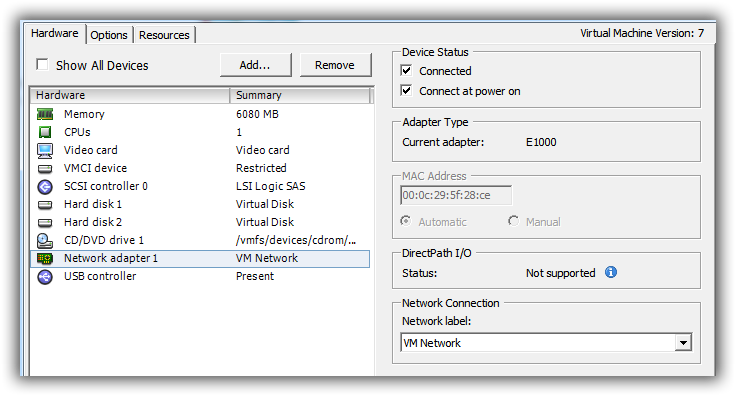This screenshot has height=396, width=736.
Task: Switch to the Hardware tab
Action: tap(54, 33)
